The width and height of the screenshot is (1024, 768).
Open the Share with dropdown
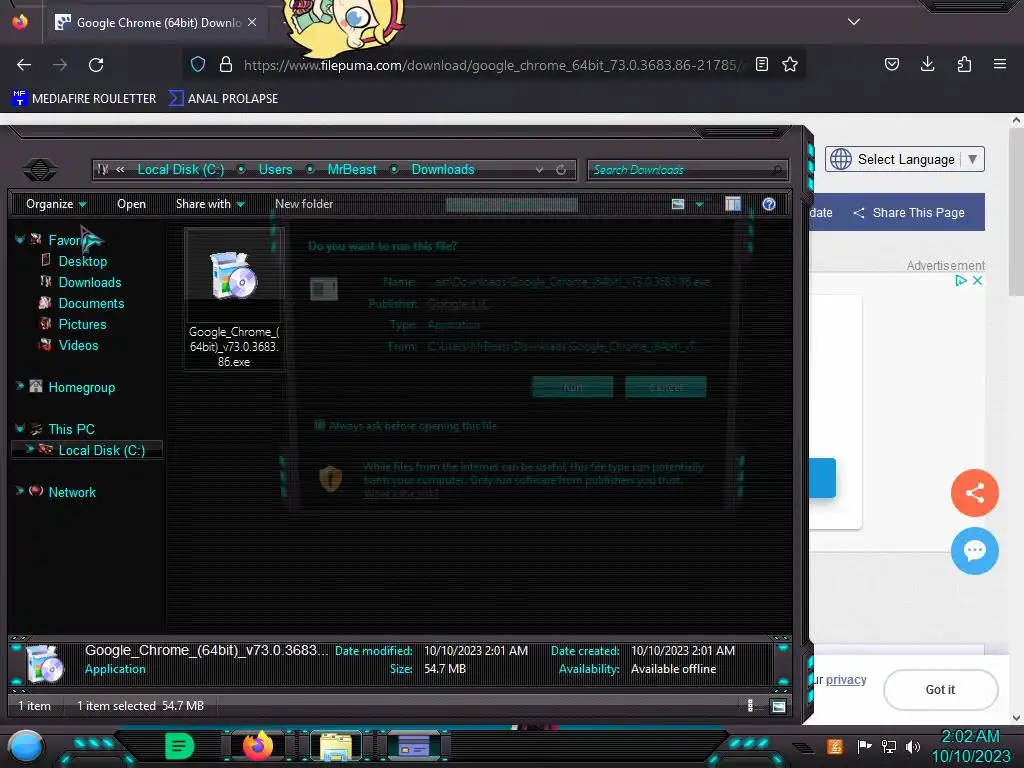click(x=210, y=204)
